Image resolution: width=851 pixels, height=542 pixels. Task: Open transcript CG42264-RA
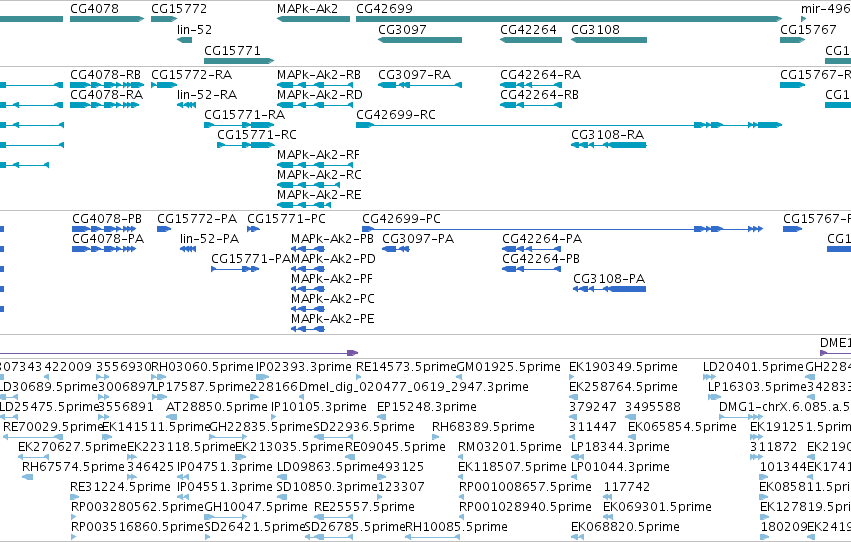click(541, 75)
